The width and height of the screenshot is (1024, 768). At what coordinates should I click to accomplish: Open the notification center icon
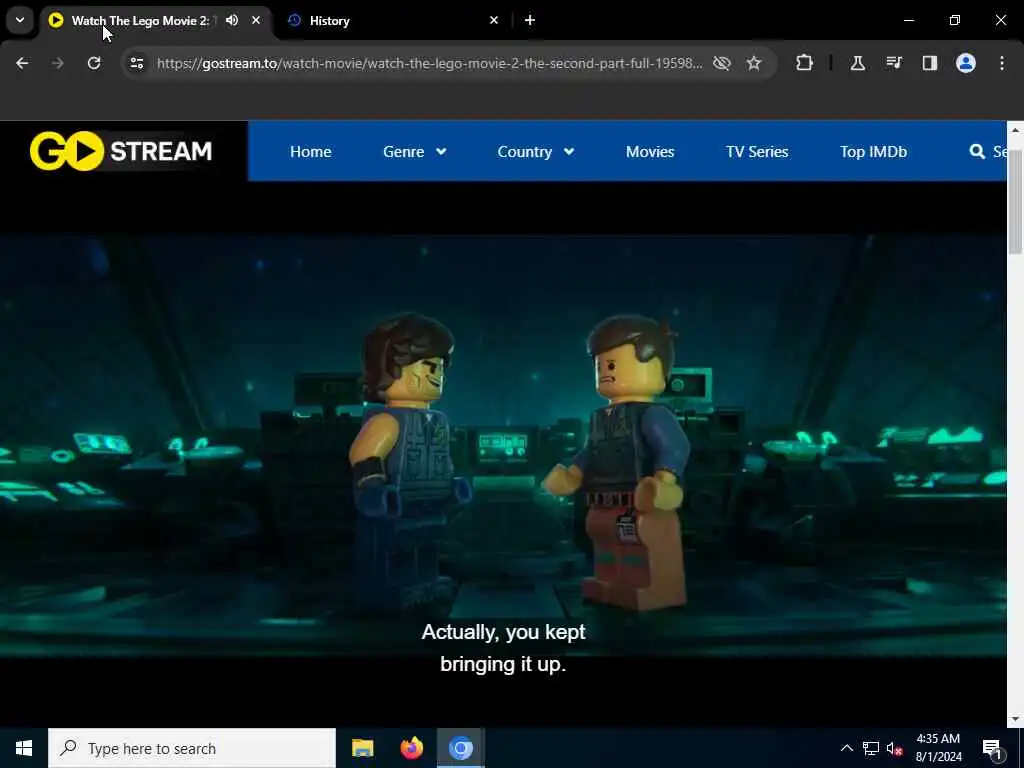tap(992, 748)
